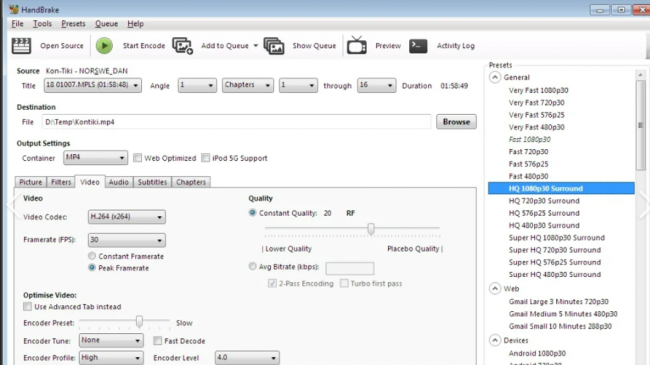
Task: Switch to the Subtitles tab
Action: (x=153, y=182)
